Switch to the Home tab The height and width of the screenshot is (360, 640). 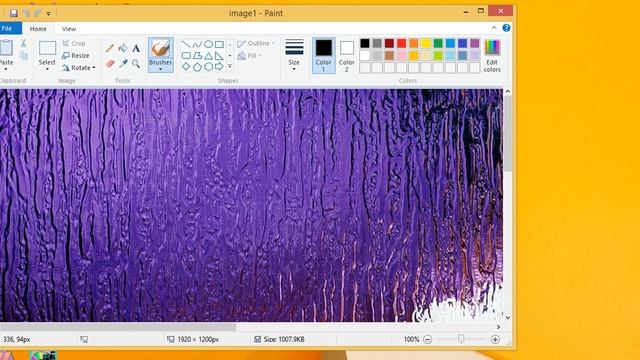click(38, 29)
